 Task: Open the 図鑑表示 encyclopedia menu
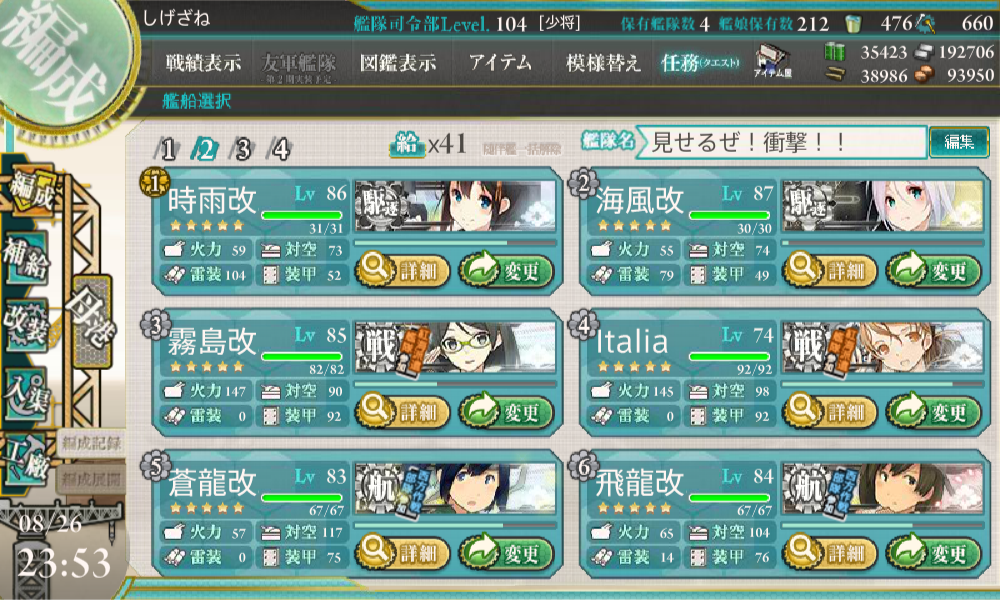(398, 62)
